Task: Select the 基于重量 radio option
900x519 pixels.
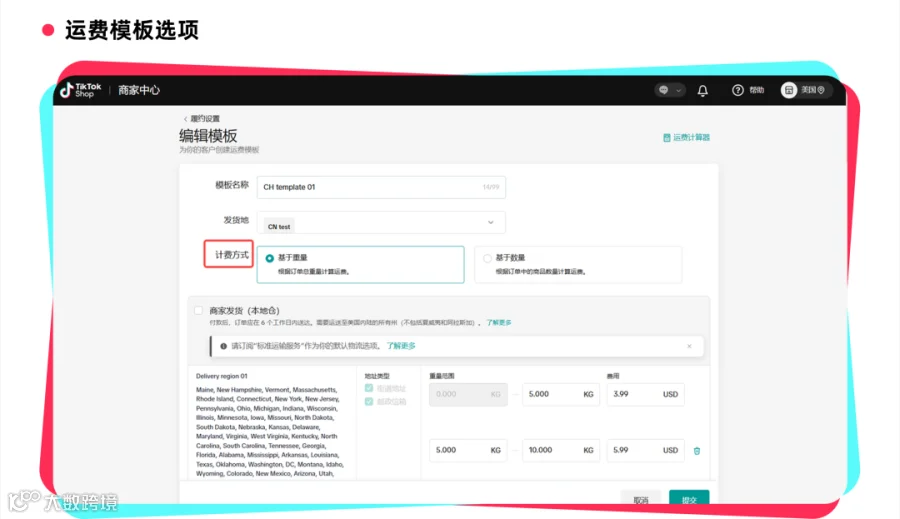Action: 269,258
